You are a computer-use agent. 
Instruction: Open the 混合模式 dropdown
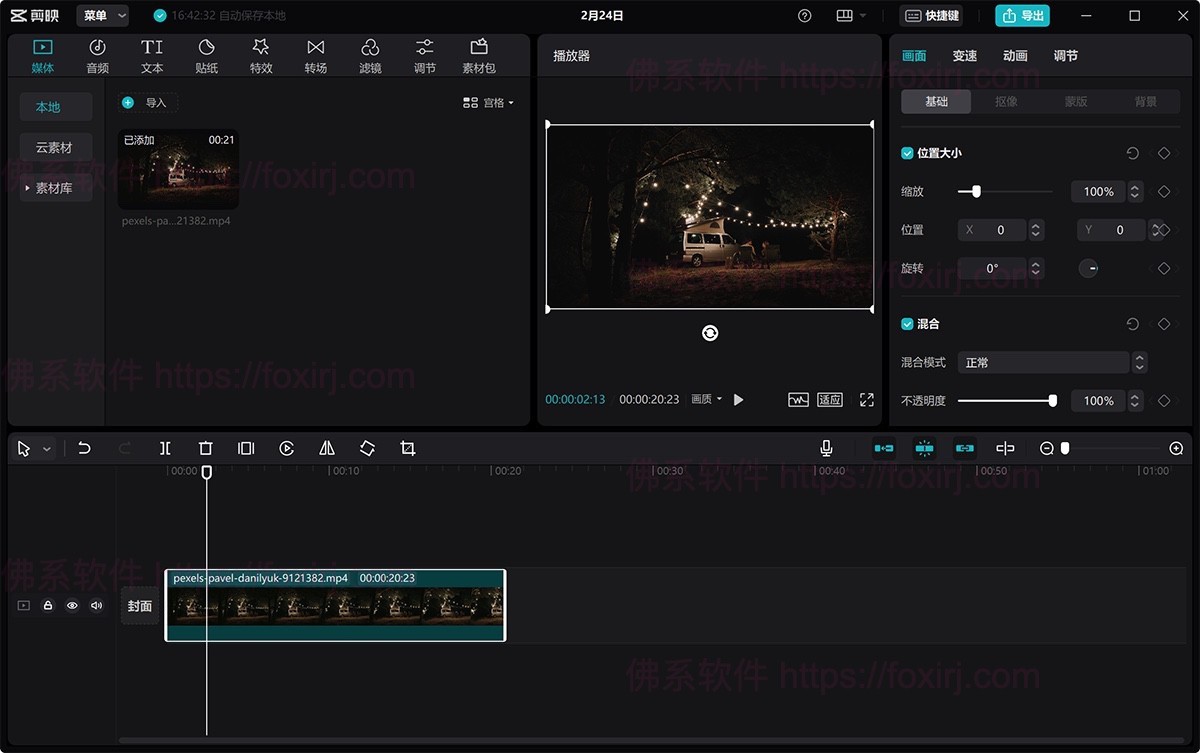[x=1044, y=362]
